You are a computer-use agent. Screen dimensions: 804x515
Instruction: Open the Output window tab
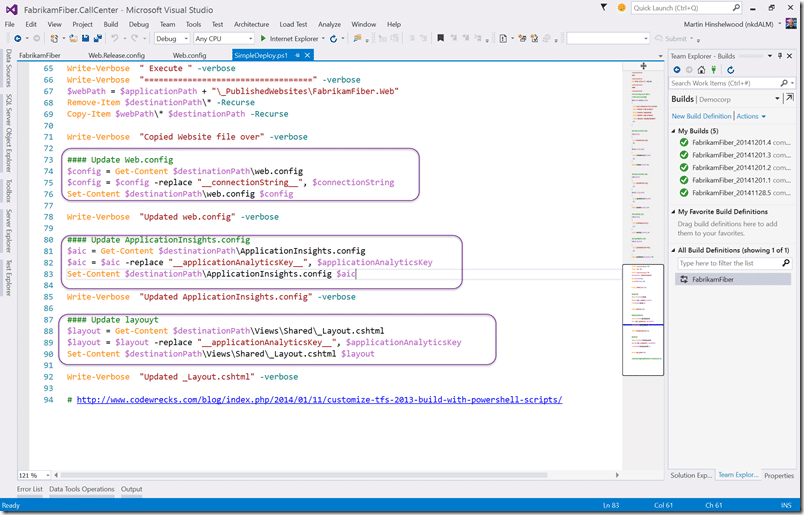click(132, 489)
